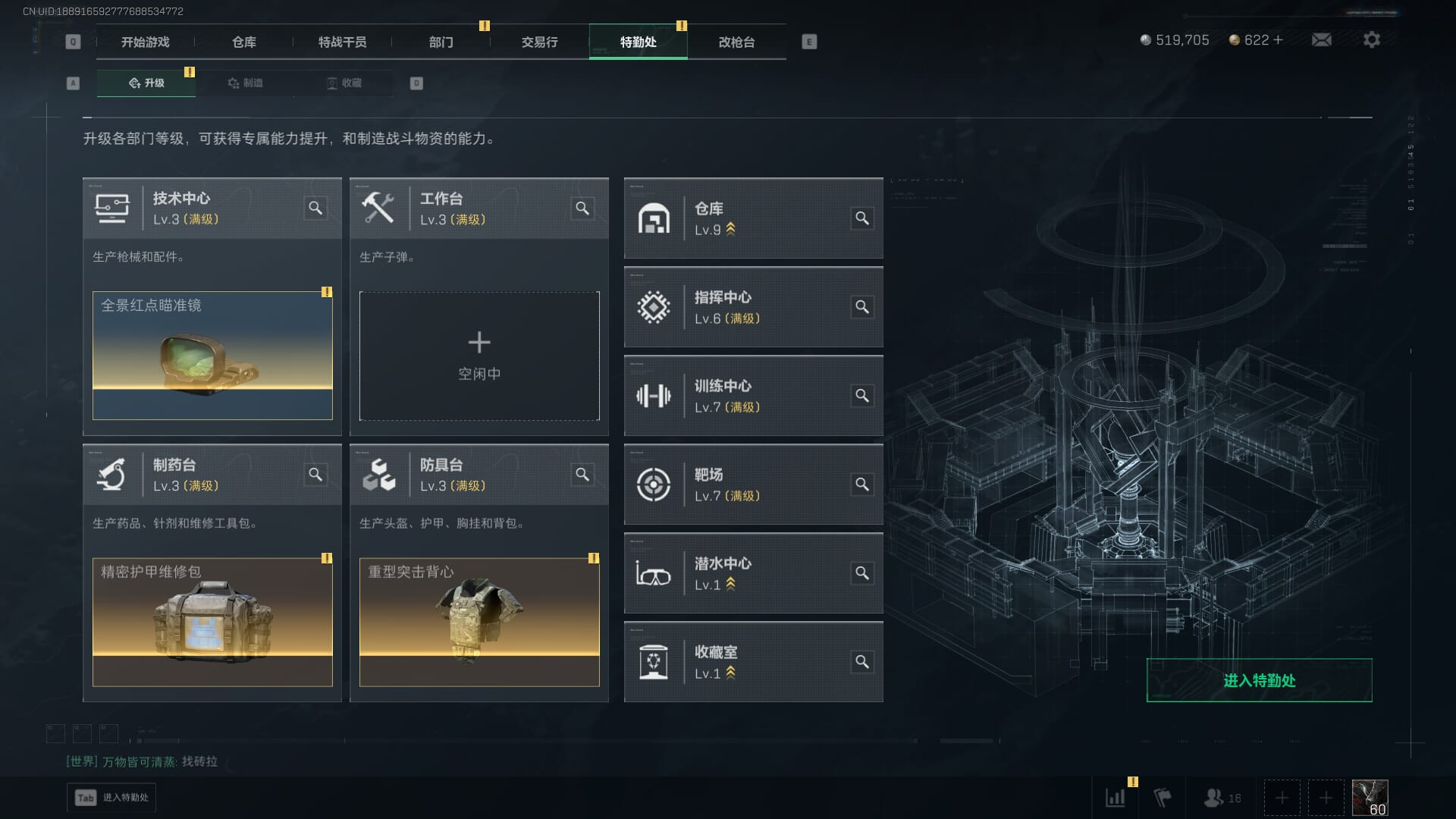Select the 重型突击背心 item thumbnail
This screenshot has width=1456, height=819.
(x=479, y=622)
